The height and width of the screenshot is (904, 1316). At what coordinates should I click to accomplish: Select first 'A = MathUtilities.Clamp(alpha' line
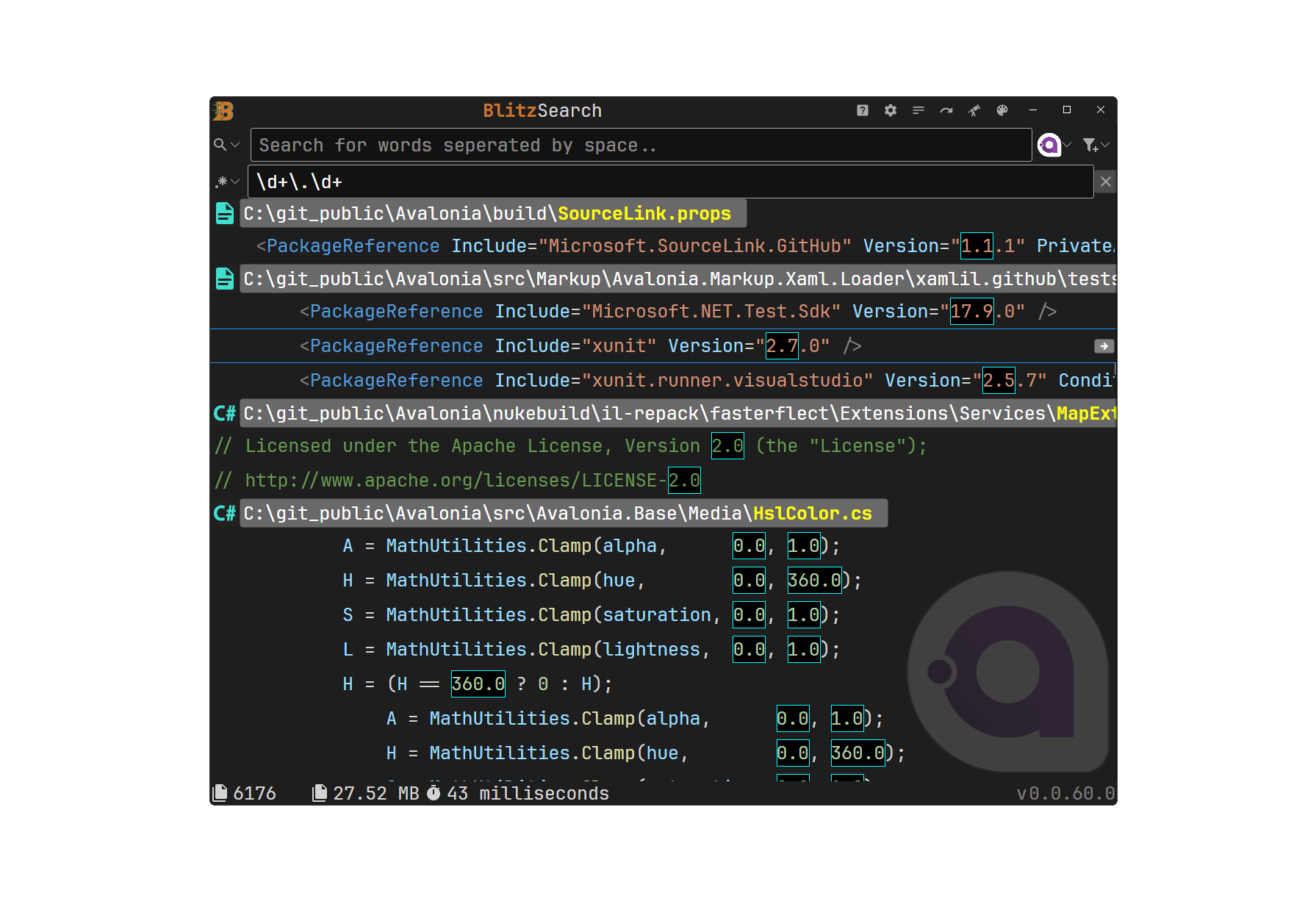click(x=664, y=546)
